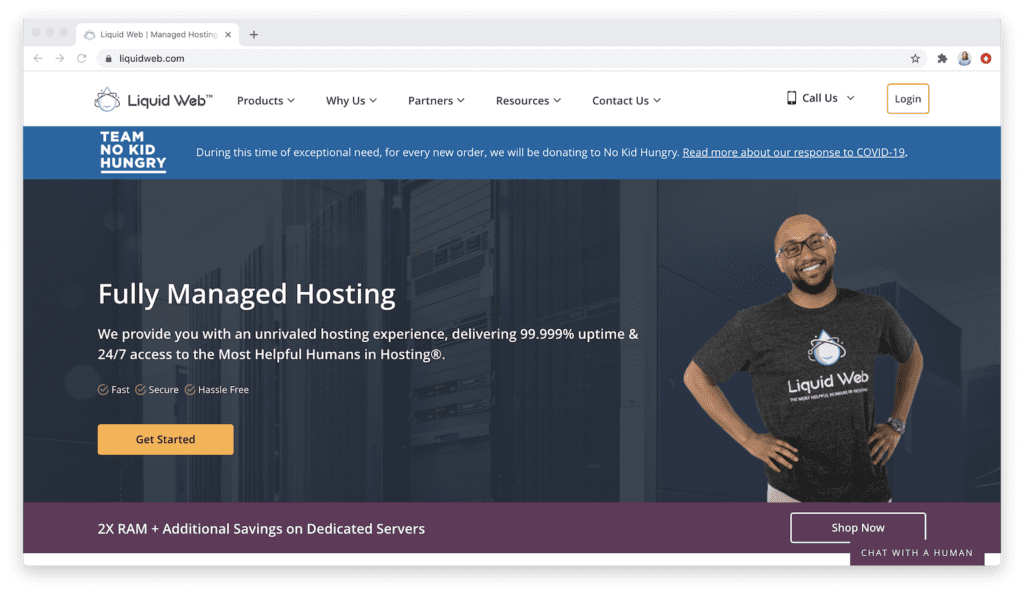Click the man in Liquid Web t-shirt image
1024x594 pixels.
(x=803, y=358)
